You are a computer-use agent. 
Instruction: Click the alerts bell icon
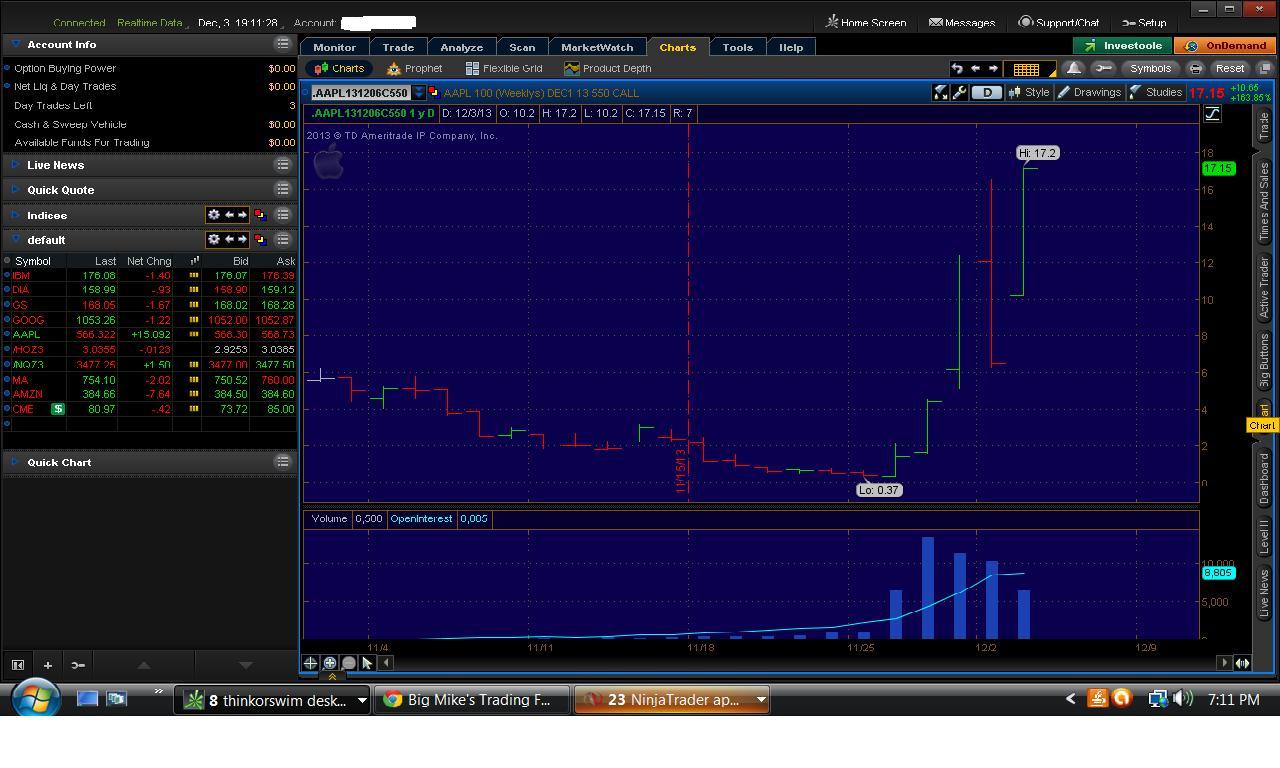coord(1074,68)
